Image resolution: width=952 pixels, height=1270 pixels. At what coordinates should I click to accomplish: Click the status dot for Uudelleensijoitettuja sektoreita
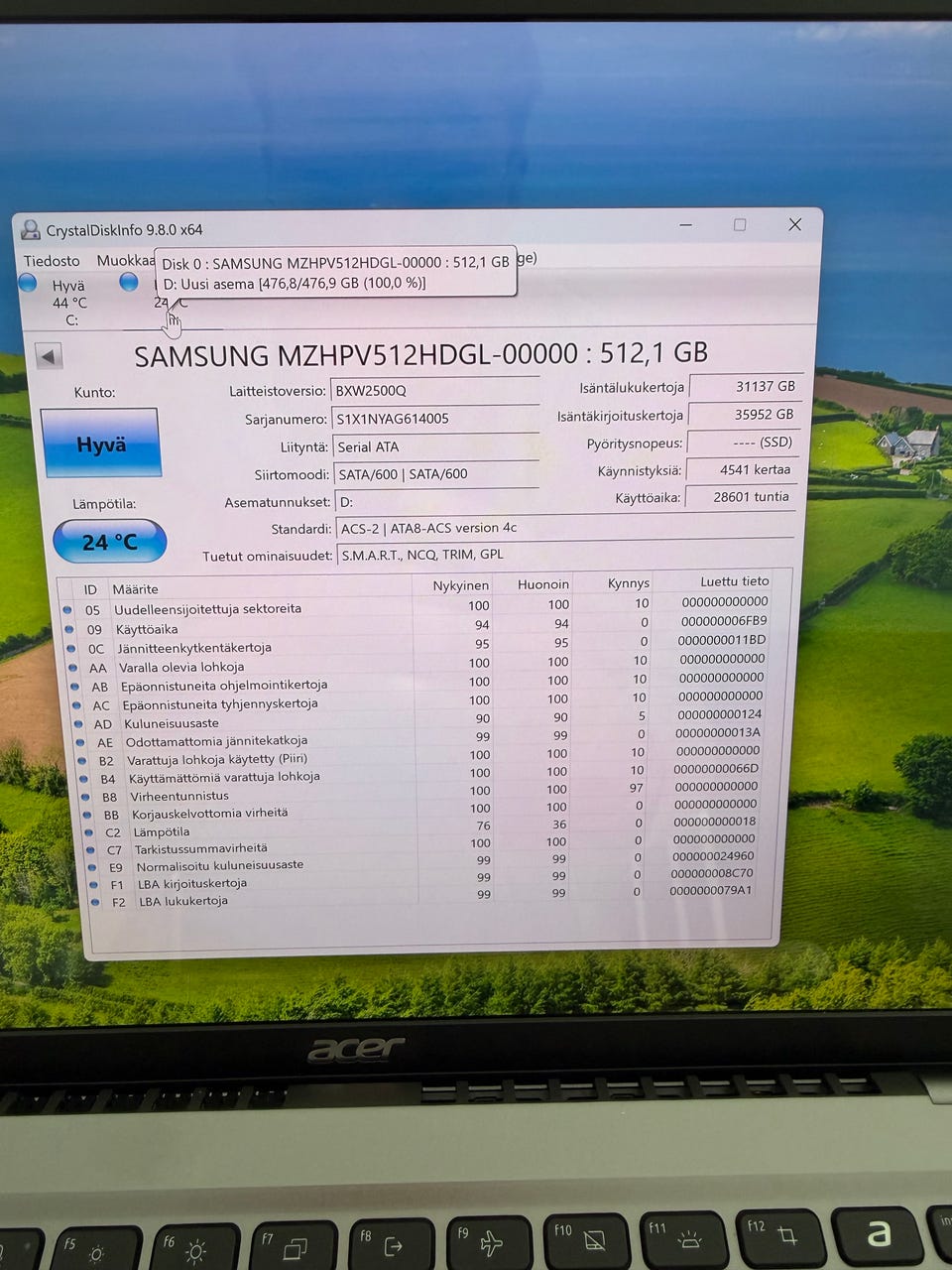click(67, 610)
